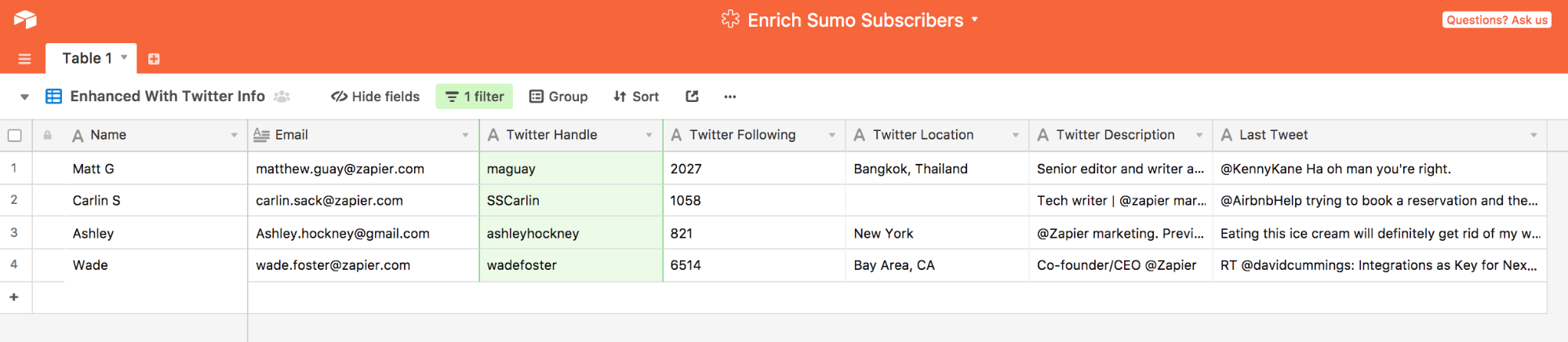Select the Bangkok, Thailand location cell

[937, 169]
